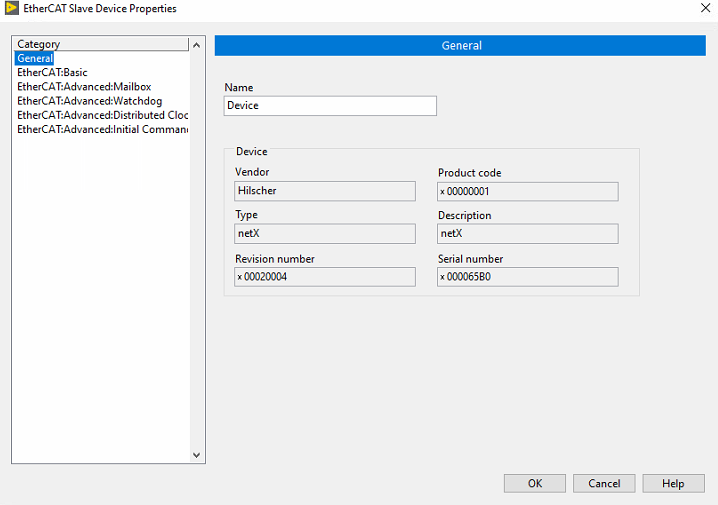The height and width of the screenshot is (505, 718).
Task: Click the Device group box label
Action: pyautogui.click(x=251, y=152)
